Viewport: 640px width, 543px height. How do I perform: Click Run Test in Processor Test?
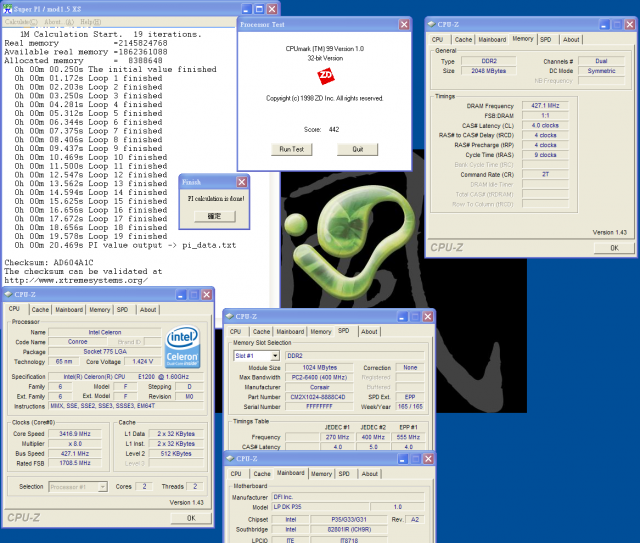coord(291,149)
